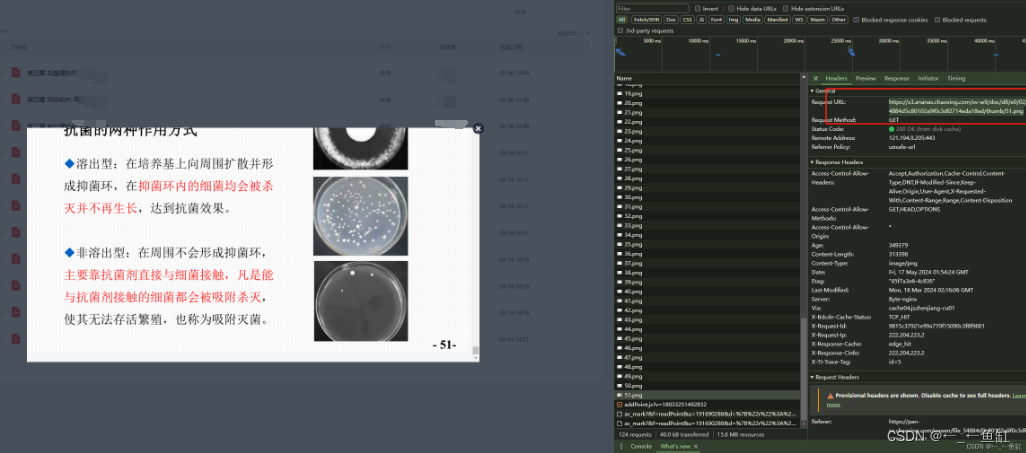The width and height of the screenshot is (1026, 453).
Task: Select the 33.png request
Action: point(707,225)
